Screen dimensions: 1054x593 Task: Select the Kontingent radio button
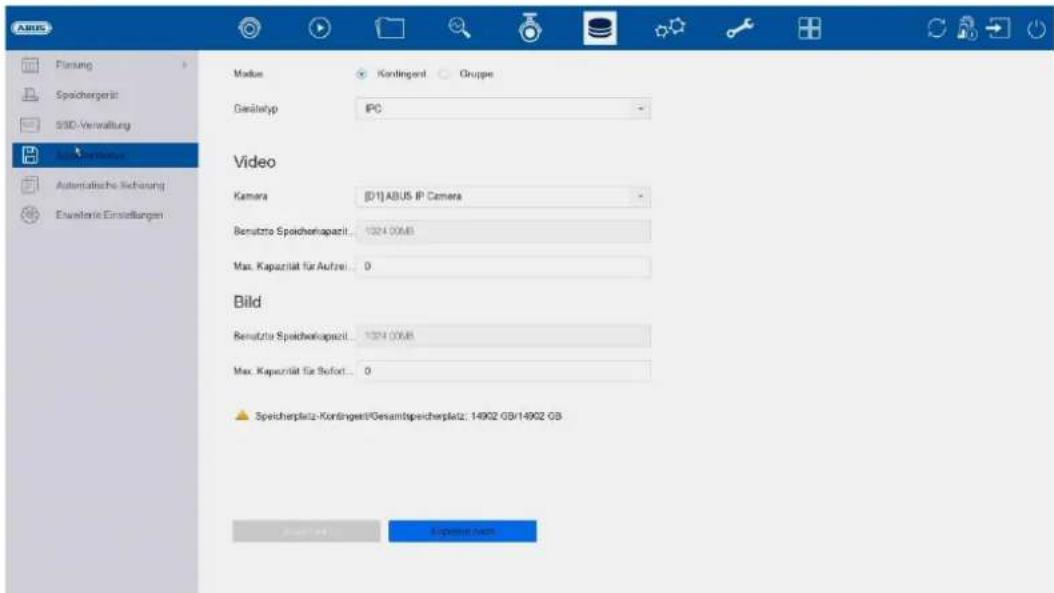(x=362, y=74)
